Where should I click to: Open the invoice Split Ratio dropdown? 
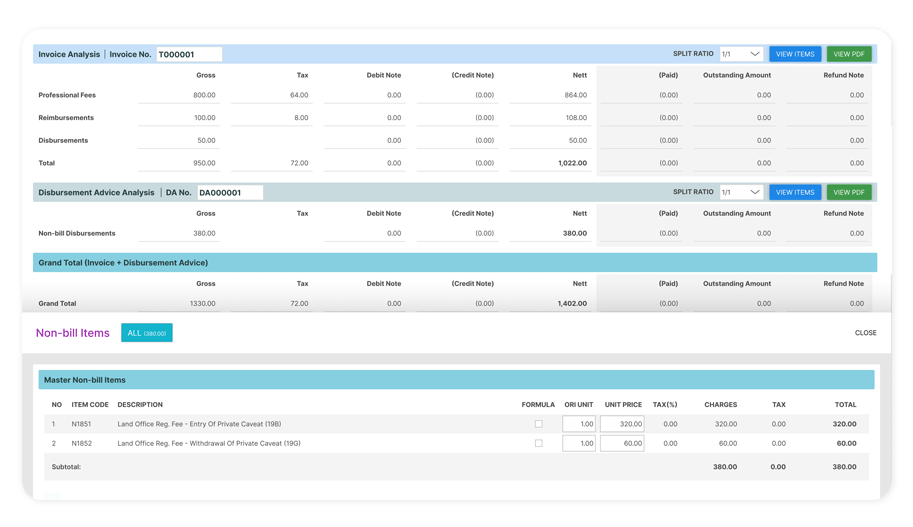coord(741,54)
